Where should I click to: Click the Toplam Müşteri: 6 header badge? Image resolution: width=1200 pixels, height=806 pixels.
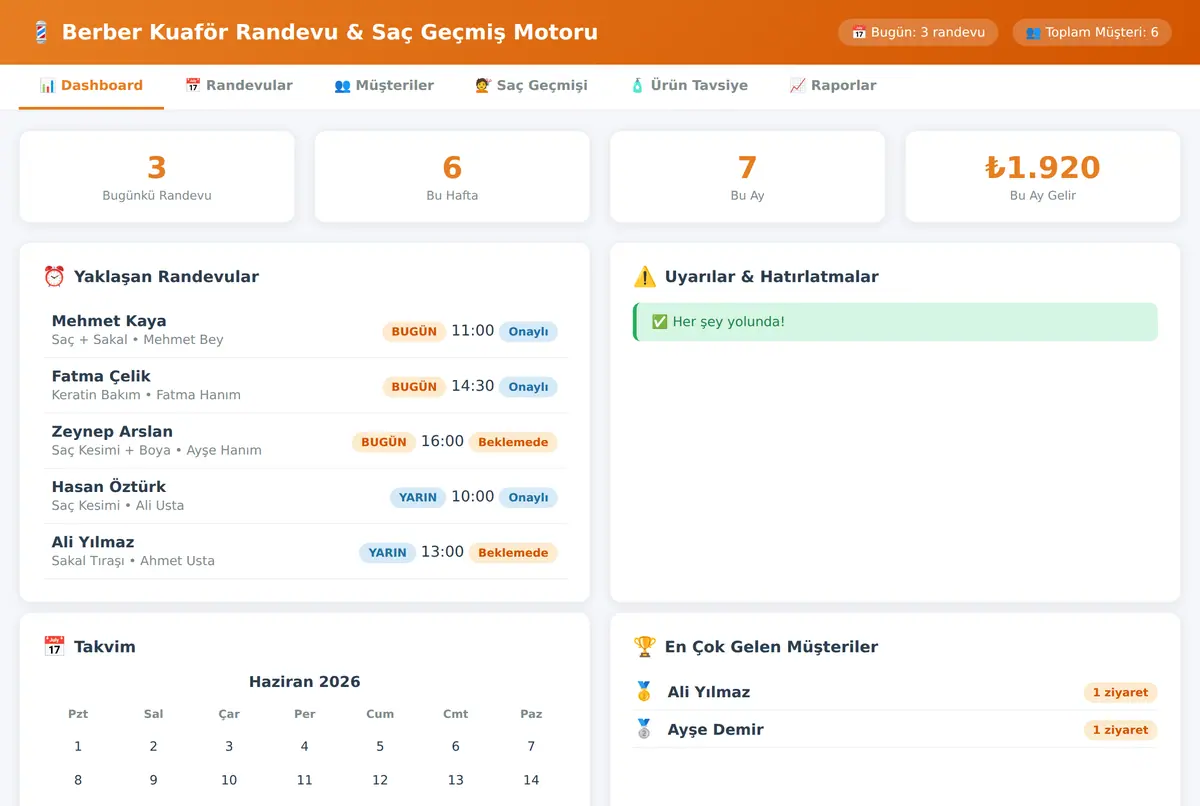1092,32
